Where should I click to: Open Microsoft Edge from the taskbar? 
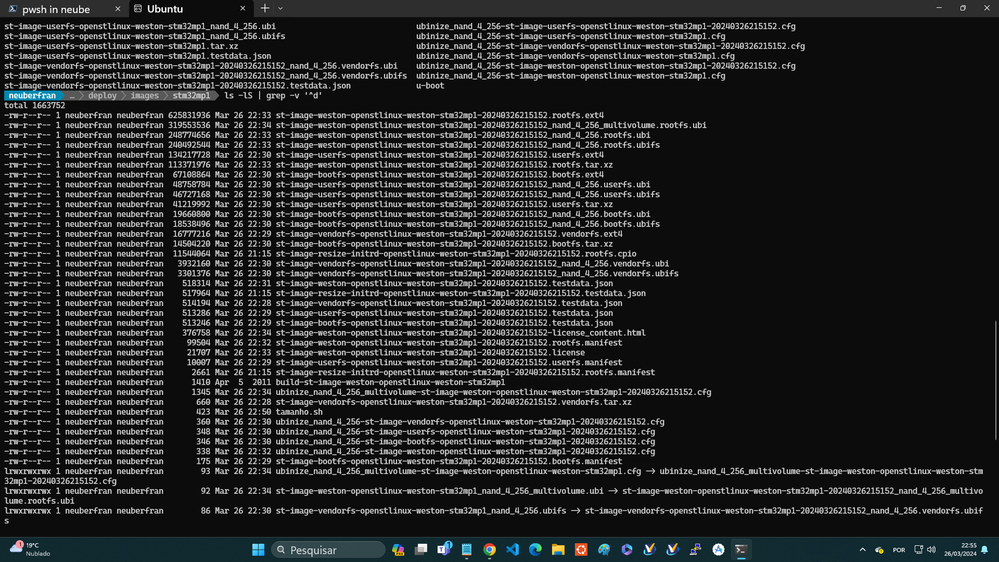(x=535, y=549)
